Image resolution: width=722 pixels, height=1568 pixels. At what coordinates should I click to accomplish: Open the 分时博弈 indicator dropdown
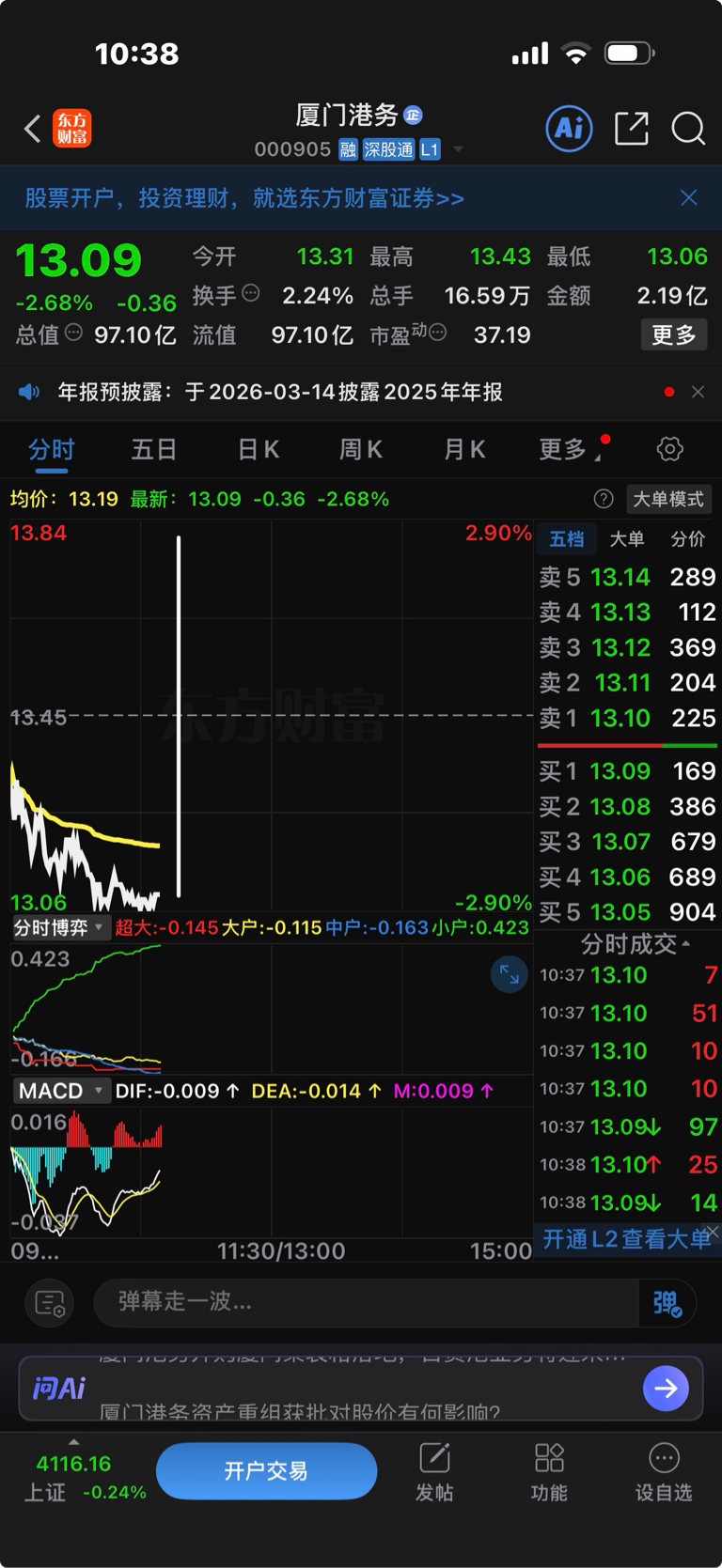(x=60, y=927)
